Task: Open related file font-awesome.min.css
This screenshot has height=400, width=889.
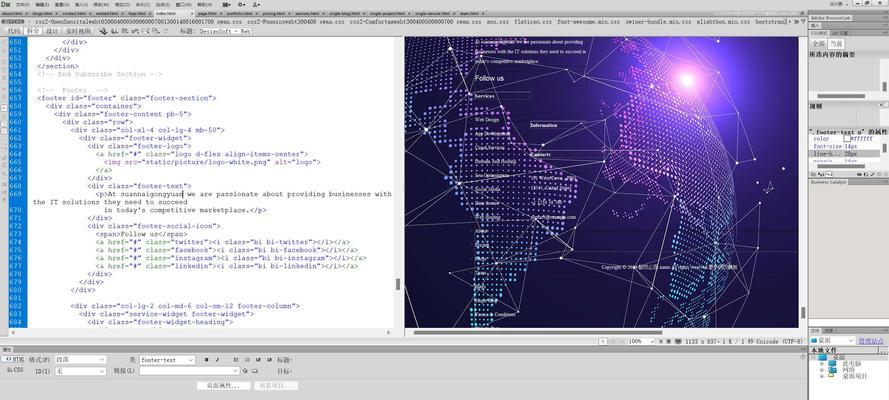Action: (589, 22)
